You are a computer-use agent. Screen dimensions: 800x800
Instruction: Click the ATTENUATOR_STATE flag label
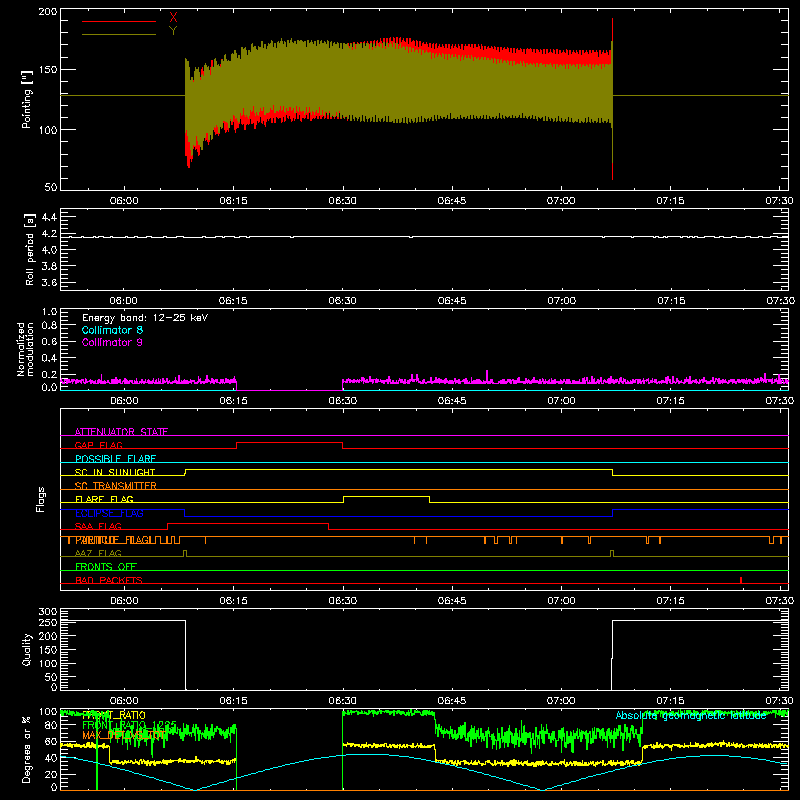point(121,432)
